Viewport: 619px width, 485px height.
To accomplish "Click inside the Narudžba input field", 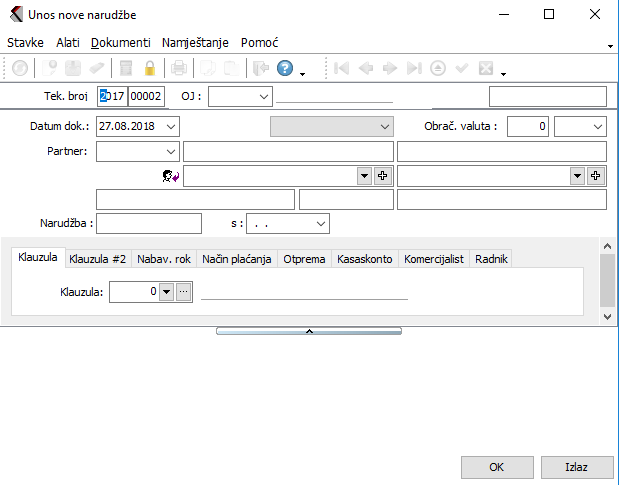I will [149, 223].
